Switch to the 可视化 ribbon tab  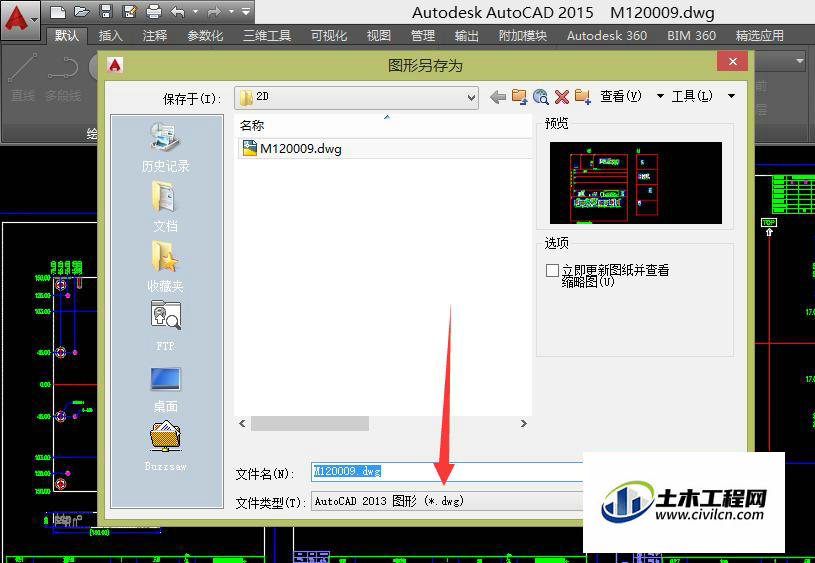(328, 35)
